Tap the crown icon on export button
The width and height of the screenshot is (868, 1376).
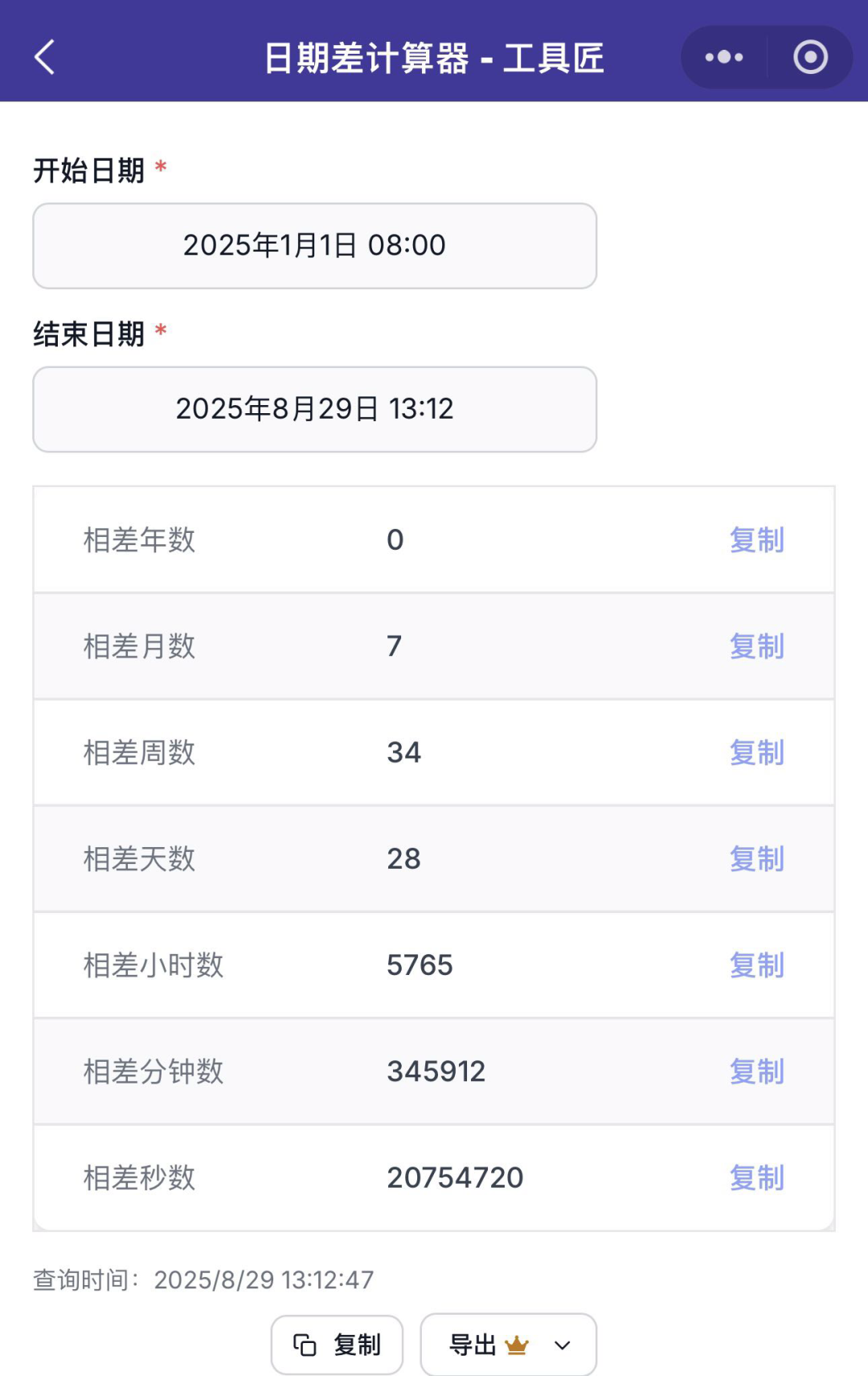pyautogui.click(x=517, y=1345)
